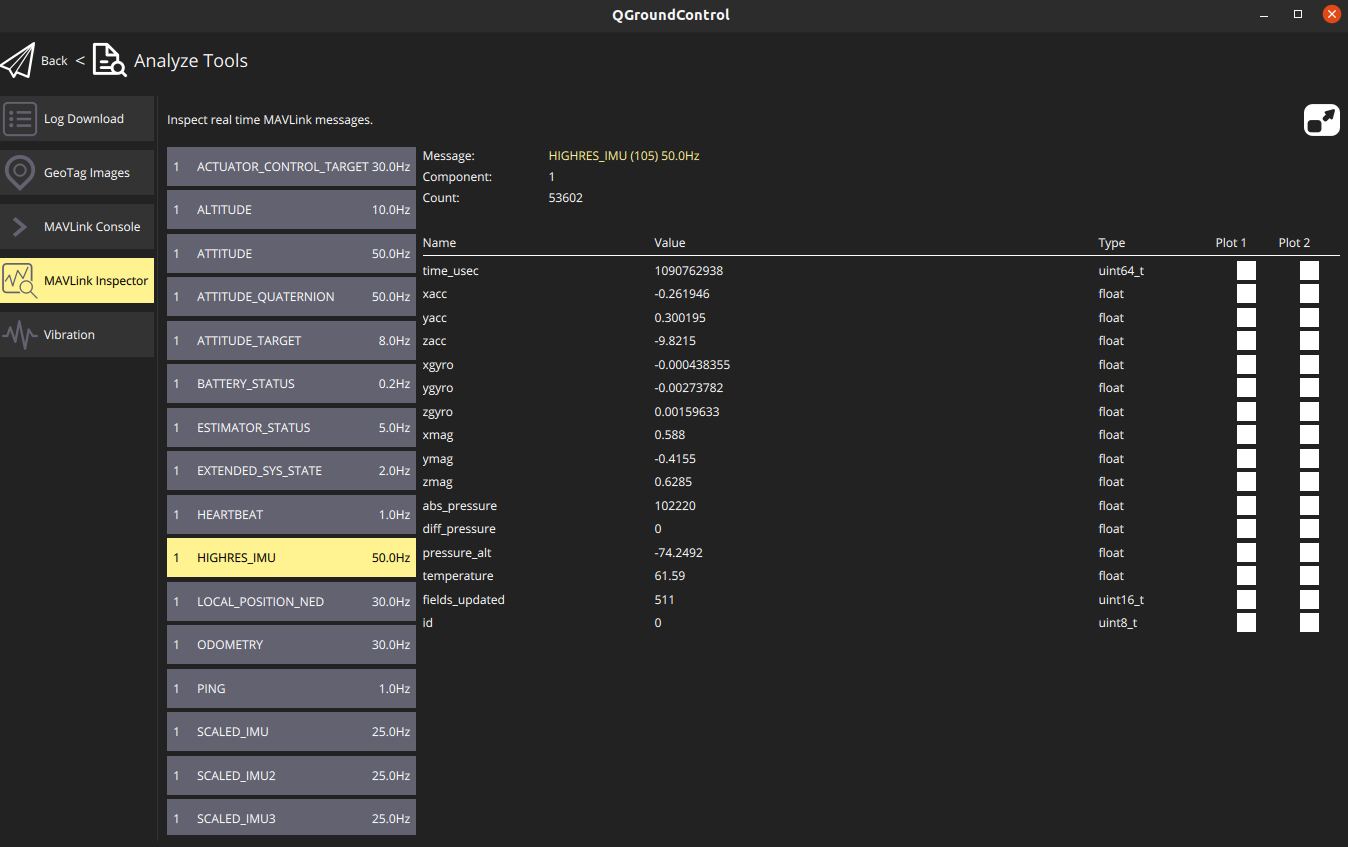This screenshot has height=847, width=1348.
Task: Click the MAVLink Inspector chart icon
Action: pos(20,281)
